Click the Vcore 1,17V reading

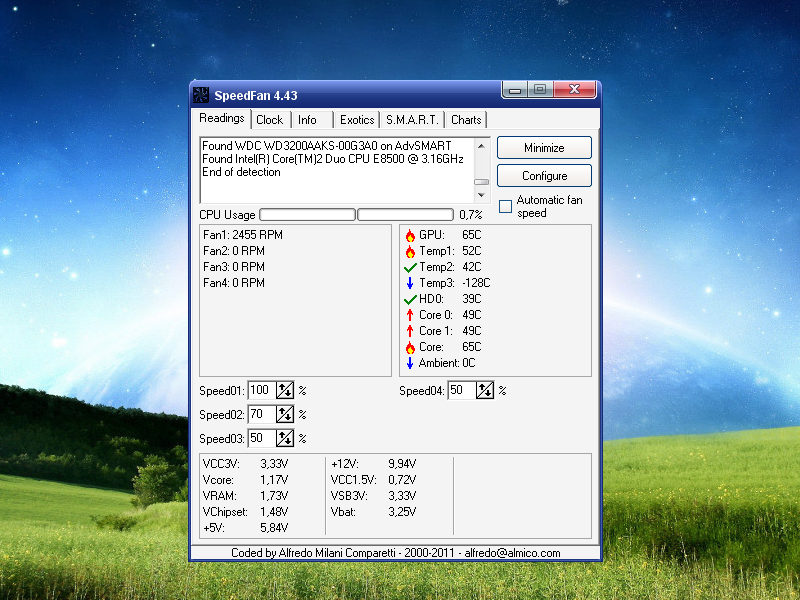click(x=245, y=480)
